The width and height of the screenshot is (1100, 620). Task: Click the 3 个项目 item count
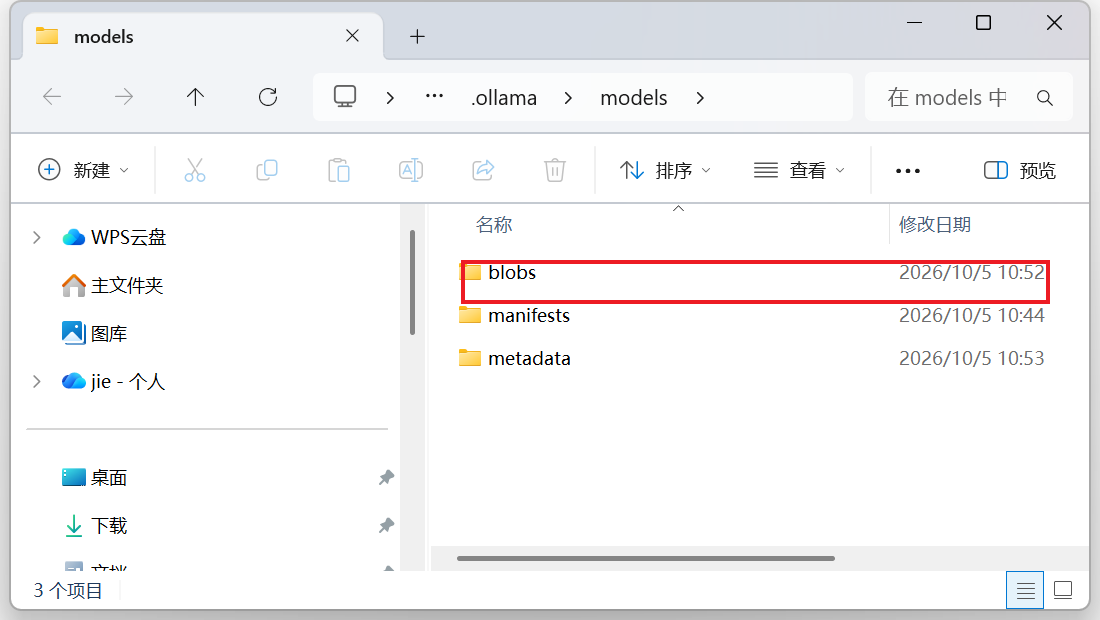[x=68, y=591]
